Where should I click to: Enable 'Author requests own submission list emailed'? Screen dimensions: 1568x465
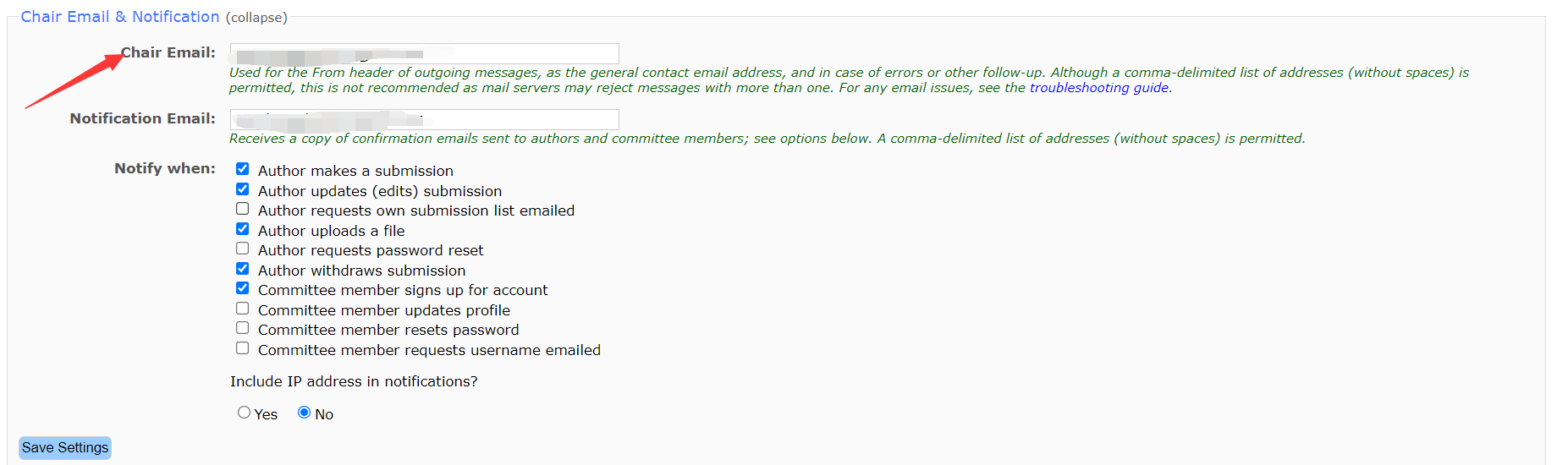click(x=243, y=209)
